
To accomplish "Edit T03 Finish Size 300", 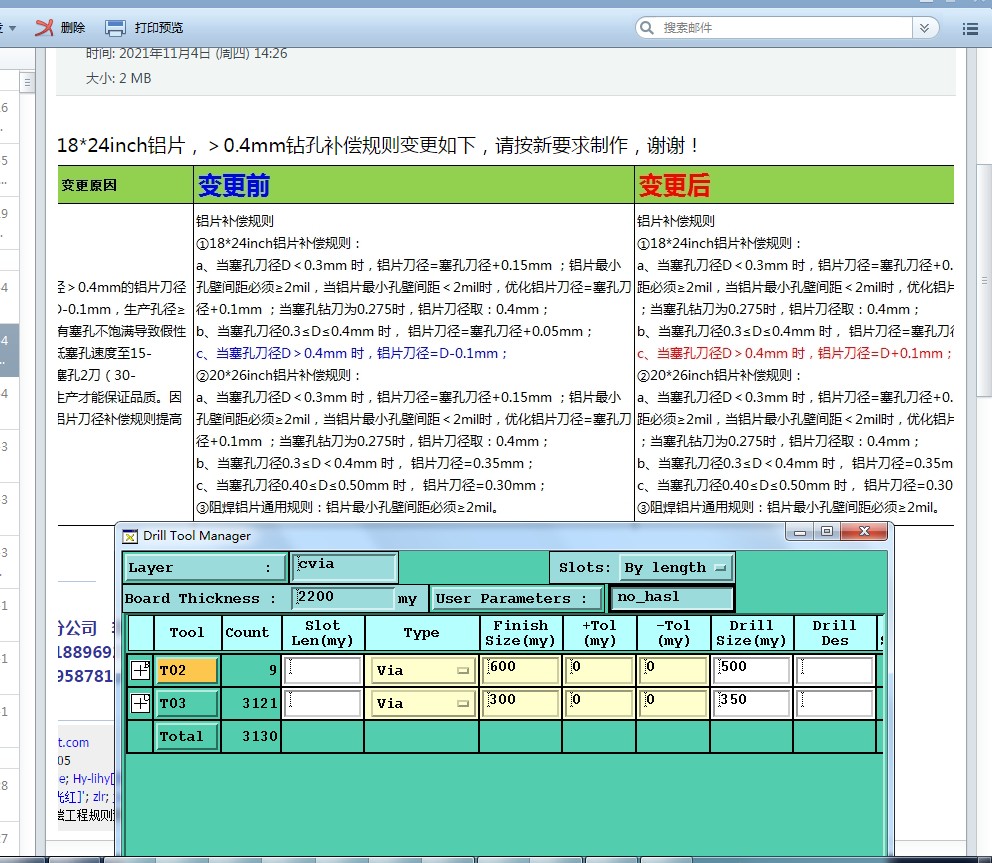I will point(521,703).
